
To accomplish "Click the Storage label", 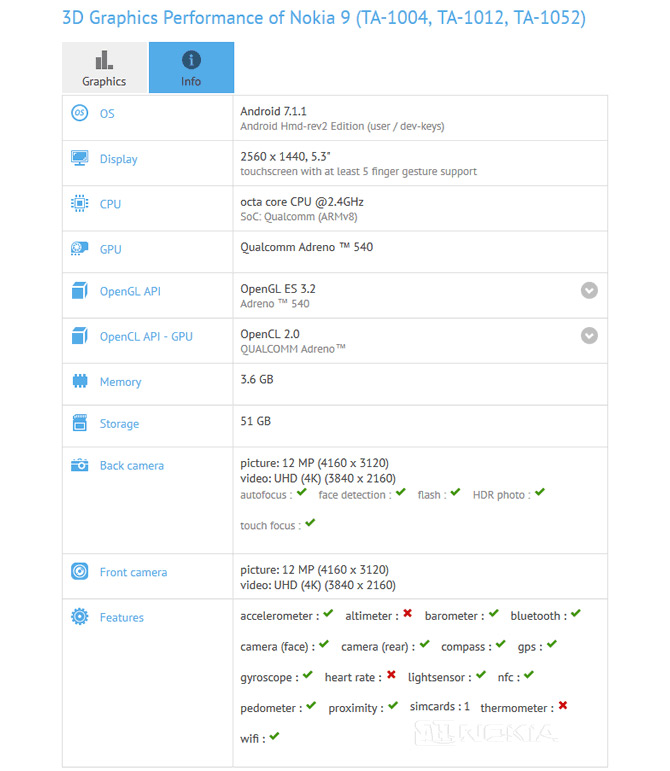I will tap(119, 424).
